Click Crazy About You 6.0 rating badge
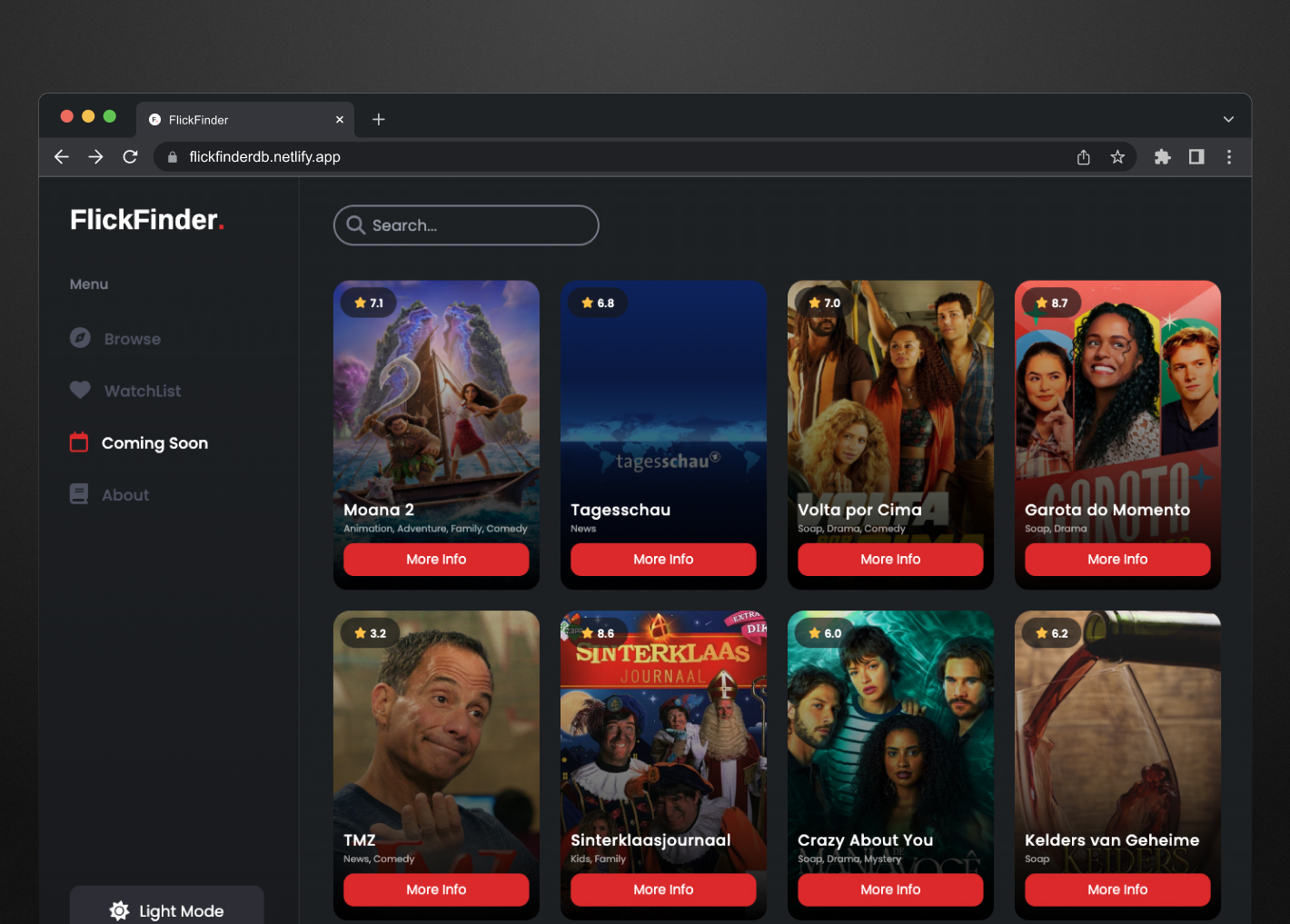 coord(825,633)
